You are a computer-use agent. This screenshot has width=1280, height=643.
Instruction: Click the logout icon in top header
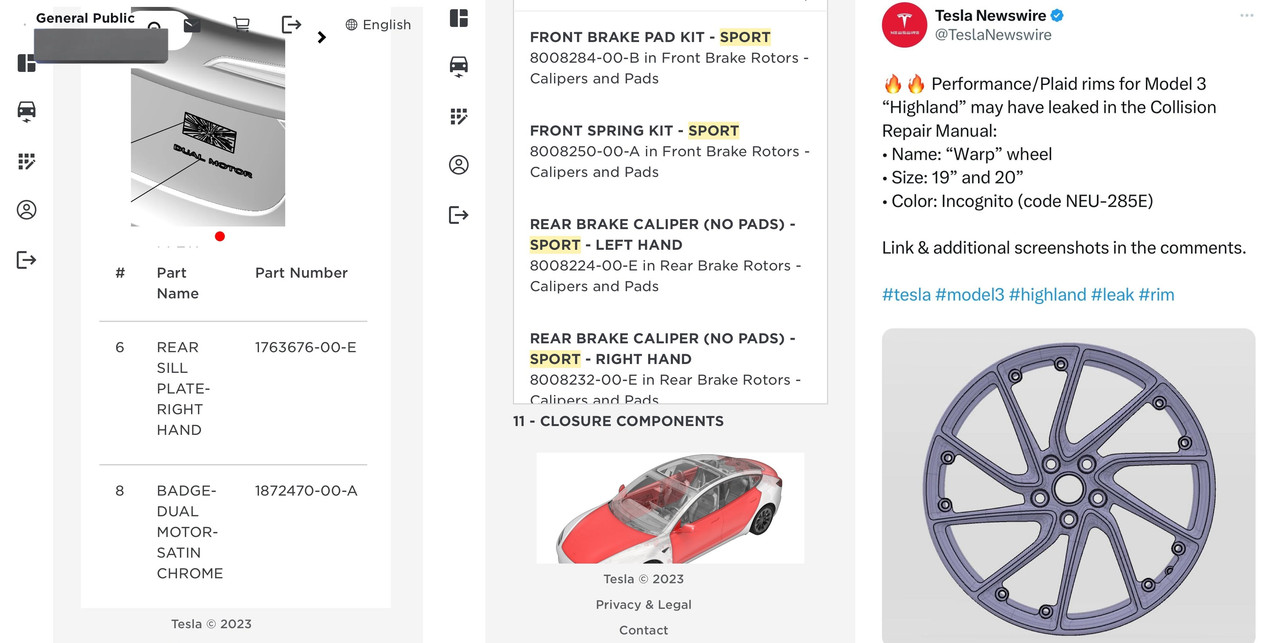click(291, 25)
